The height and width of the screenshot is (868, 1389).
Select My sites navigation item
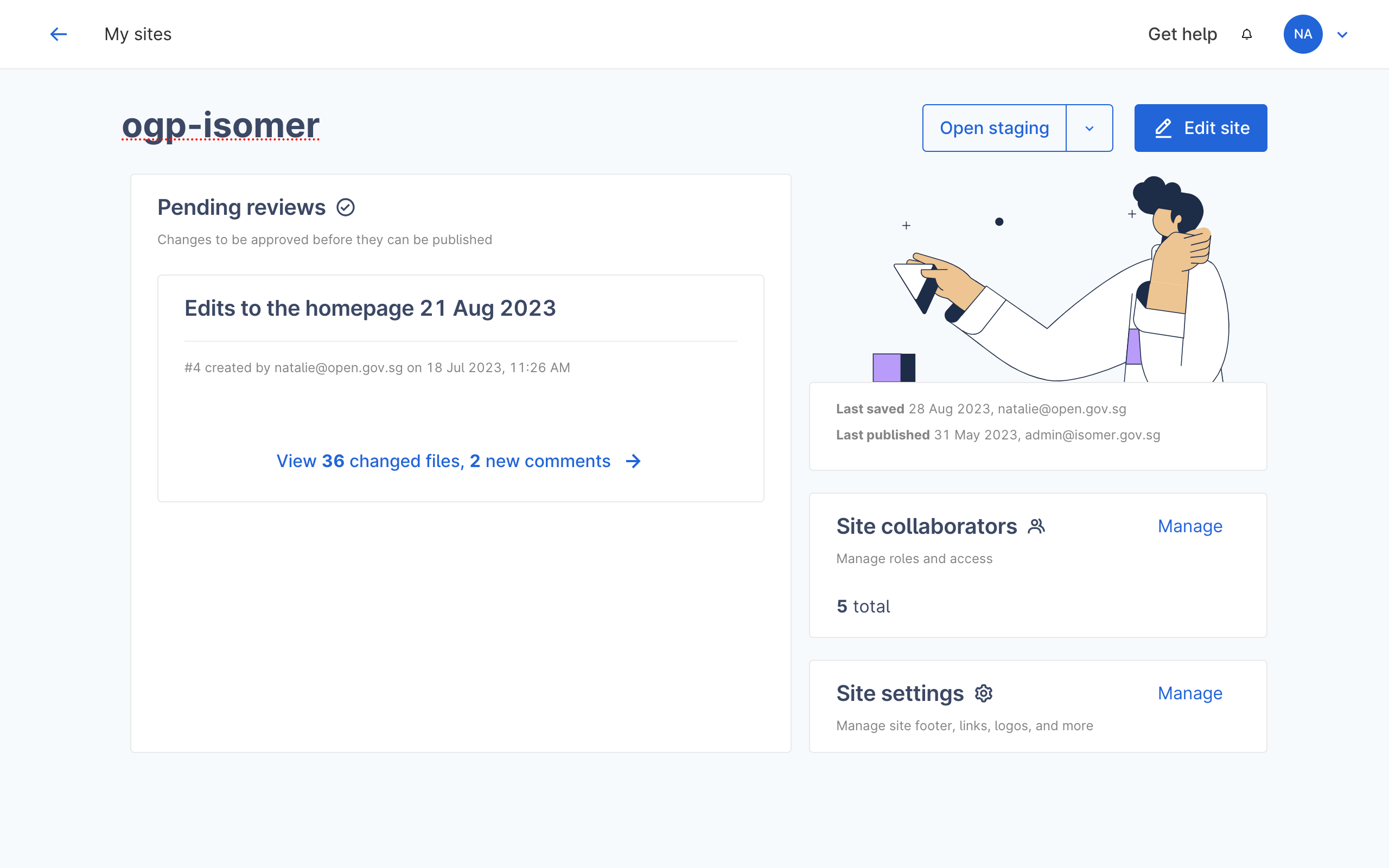(138, 34)
